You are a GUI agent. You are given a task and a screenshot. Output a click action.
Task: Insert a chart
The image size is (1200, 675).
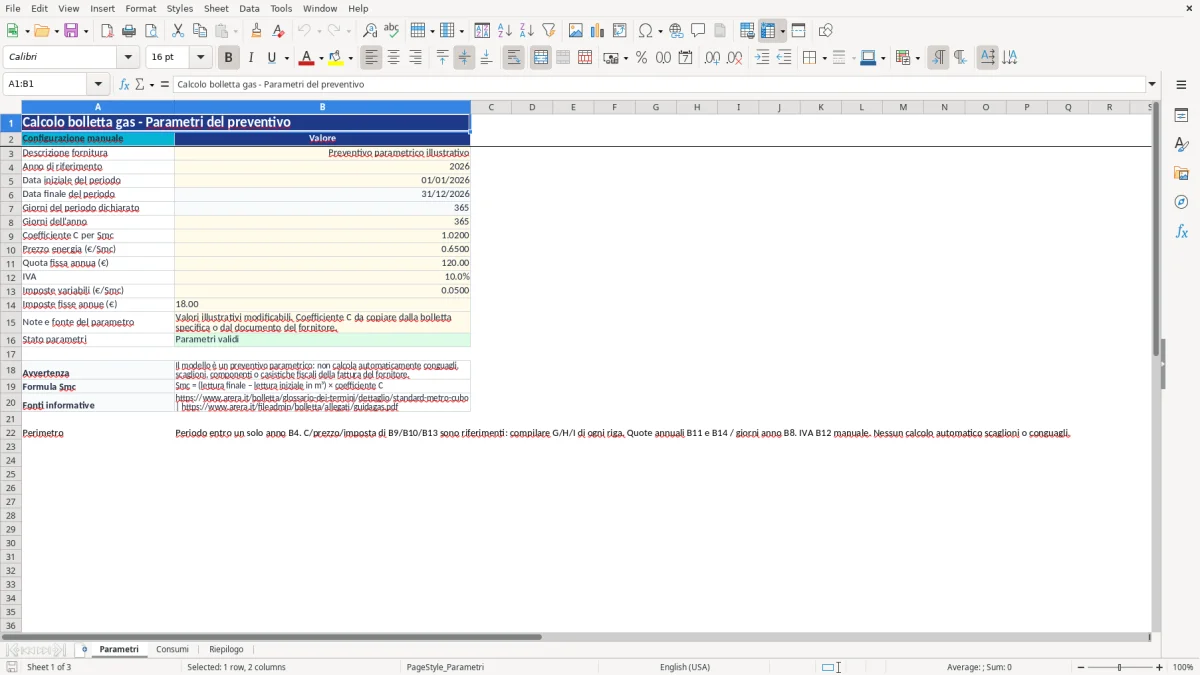coord(598,31)
